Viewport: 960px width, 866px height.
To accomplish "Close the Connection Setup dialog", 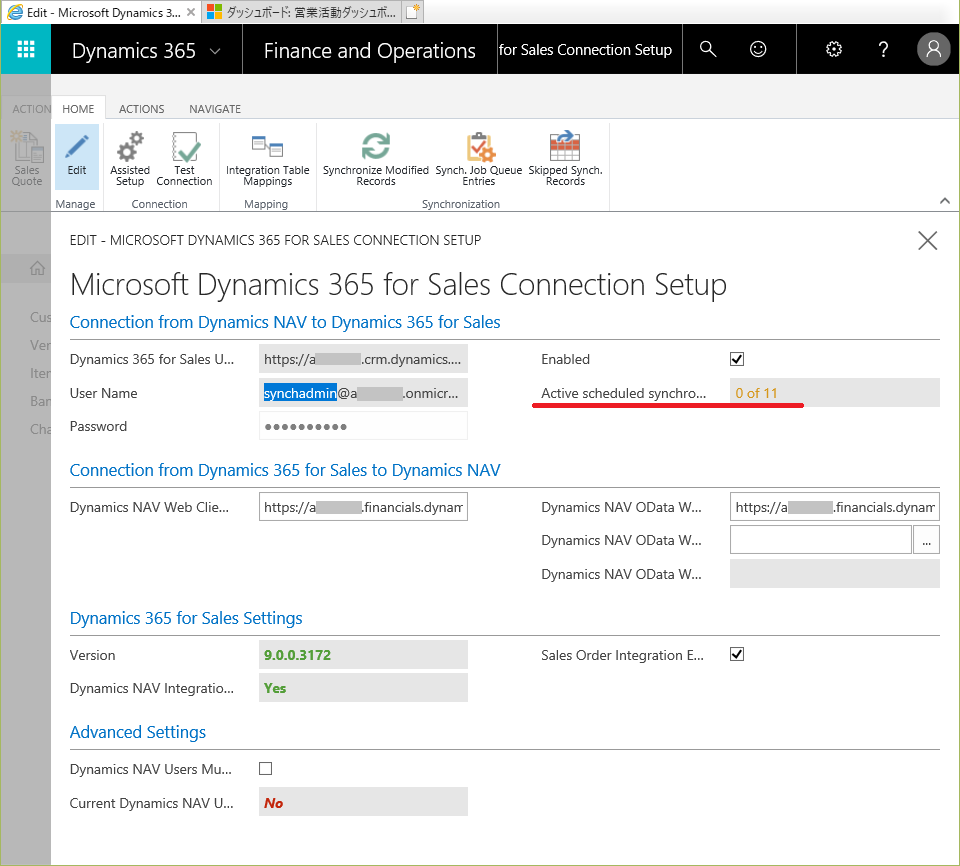I will tap(928, 241).
